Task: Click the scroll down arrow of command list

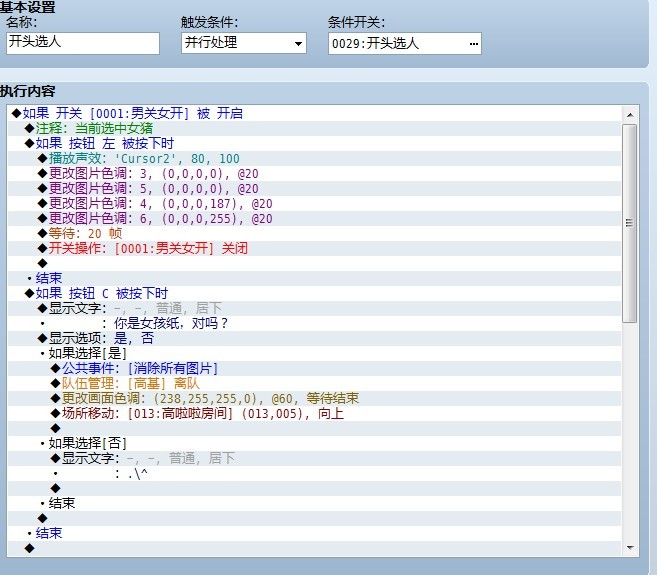Action: point(630,548)
